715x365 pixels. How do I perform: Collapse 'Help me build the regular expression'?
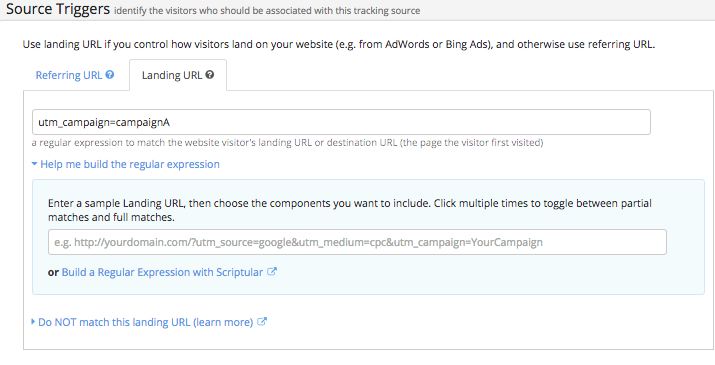pos(125,164)
